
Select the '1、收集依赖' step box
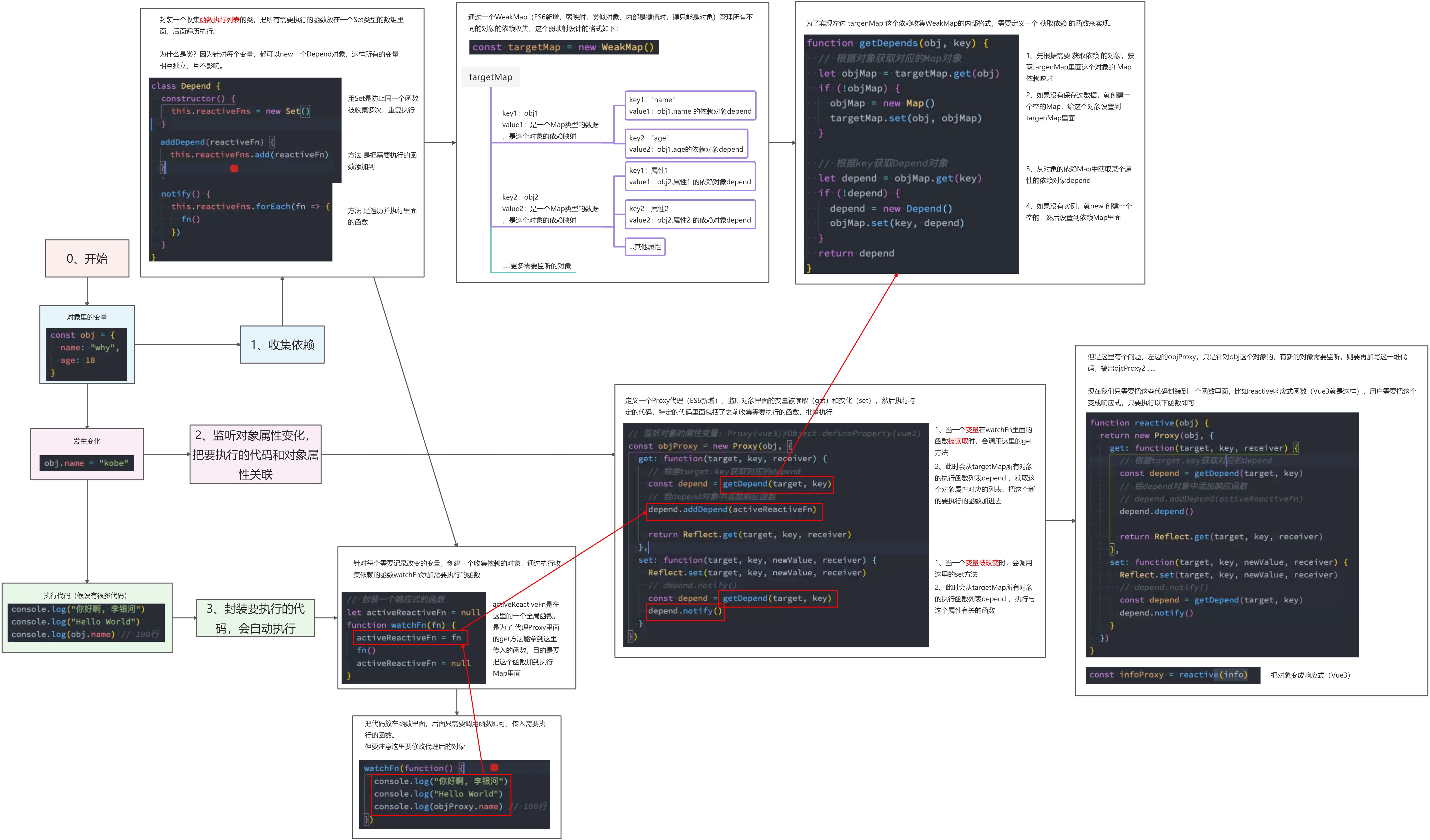(282, 345)
